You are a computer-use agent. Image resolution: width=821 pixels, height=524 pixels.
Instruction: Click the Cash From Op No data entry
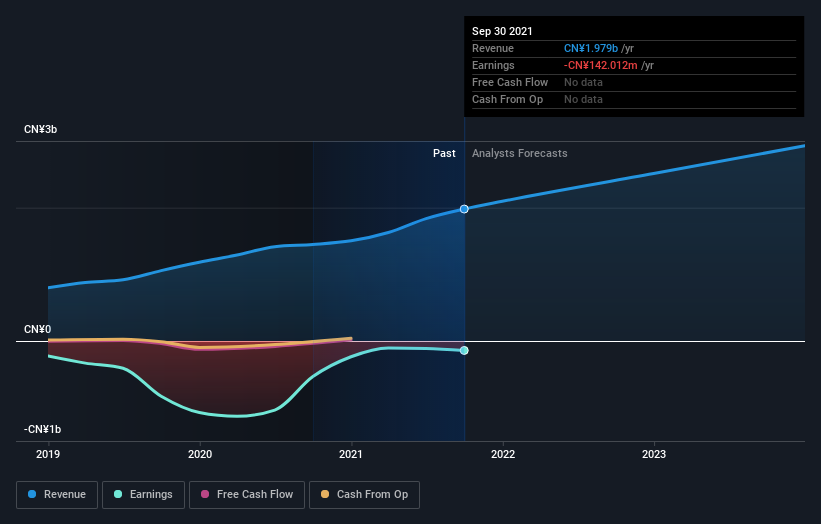pos(583,99)
